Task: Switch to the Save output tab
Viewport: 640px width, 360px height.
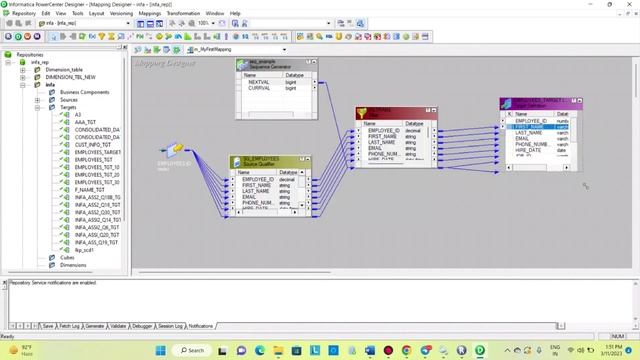Action: coord(48,326)
